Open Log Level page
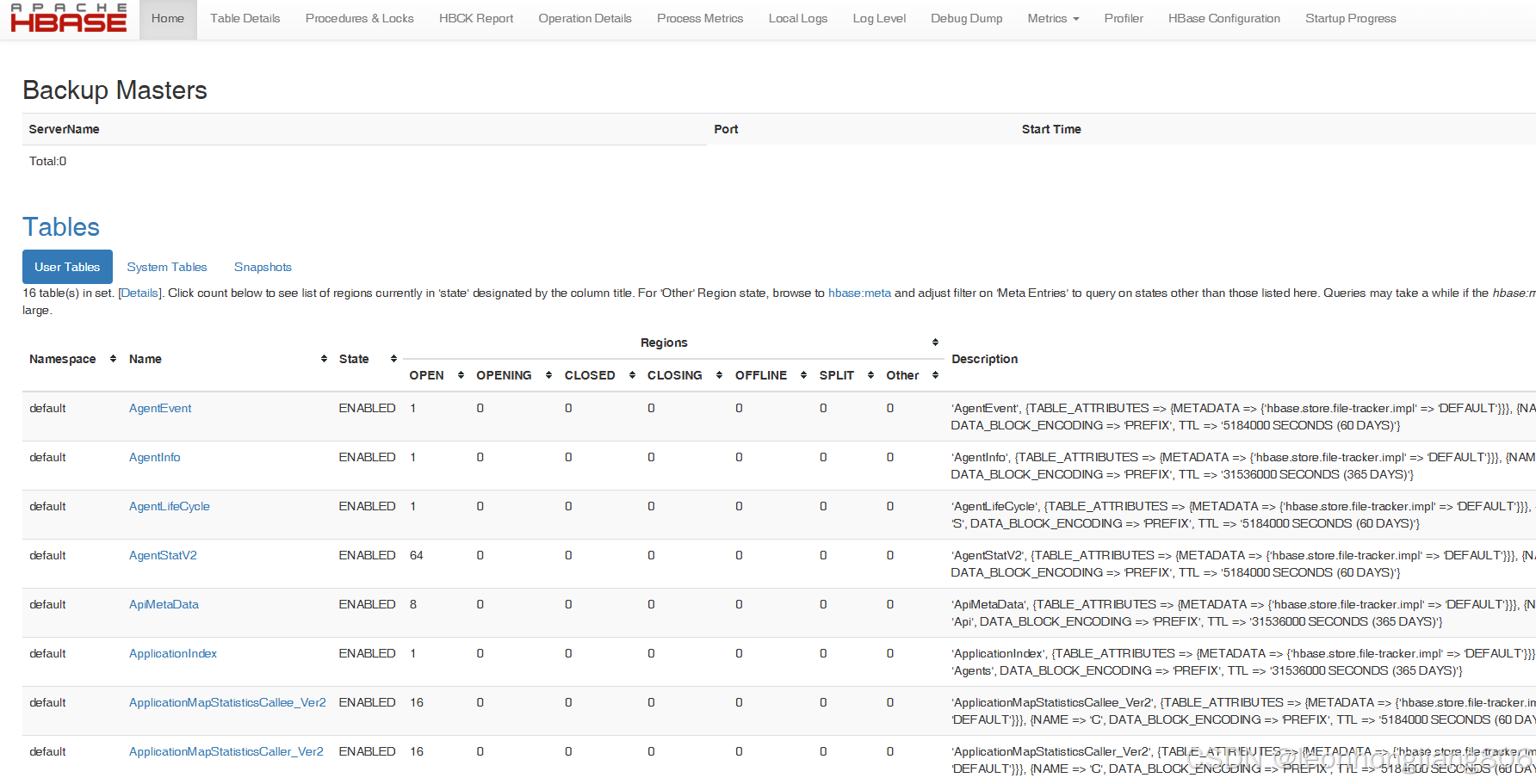Viewport: 1536px width, 784px height. coord(879,18)
